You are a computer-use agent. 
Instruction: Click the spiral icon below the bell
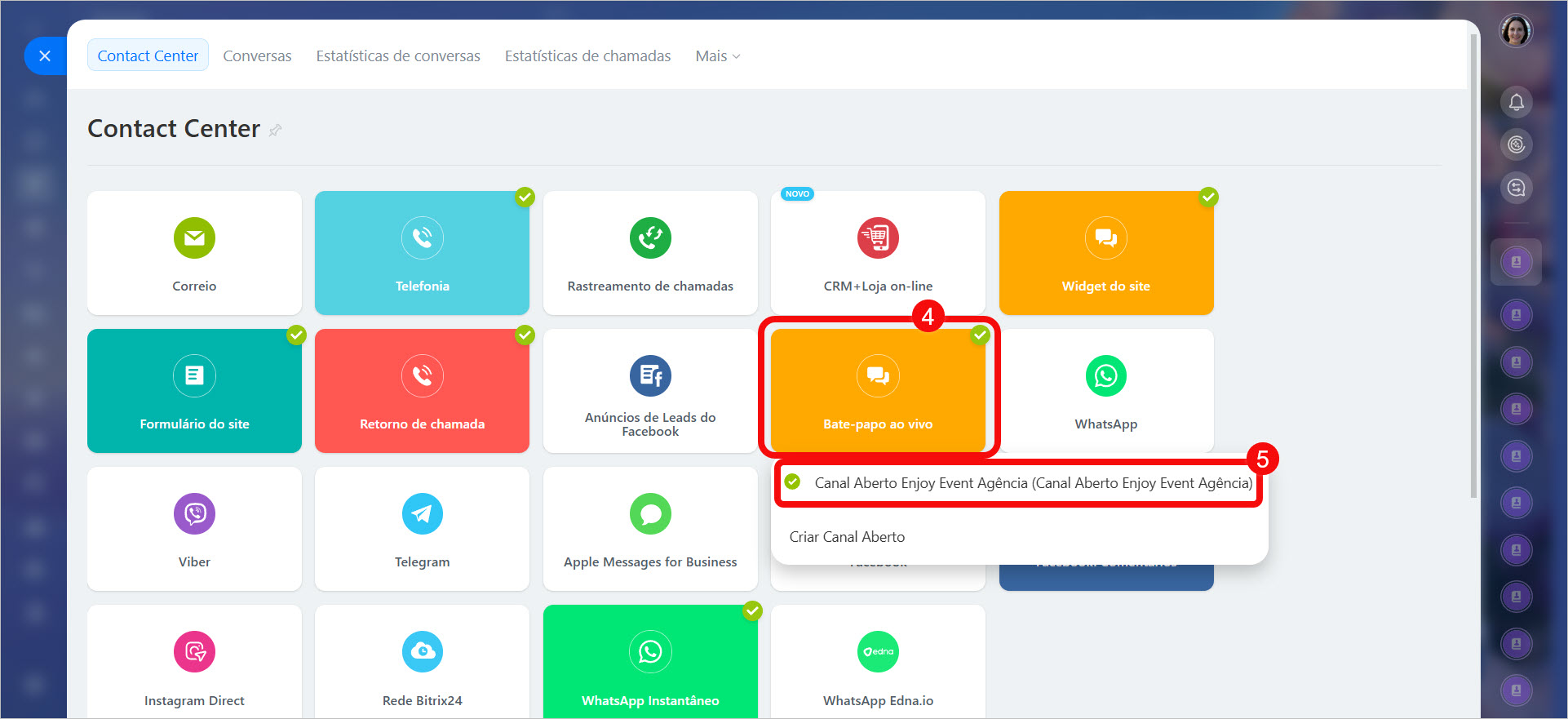1516,144
